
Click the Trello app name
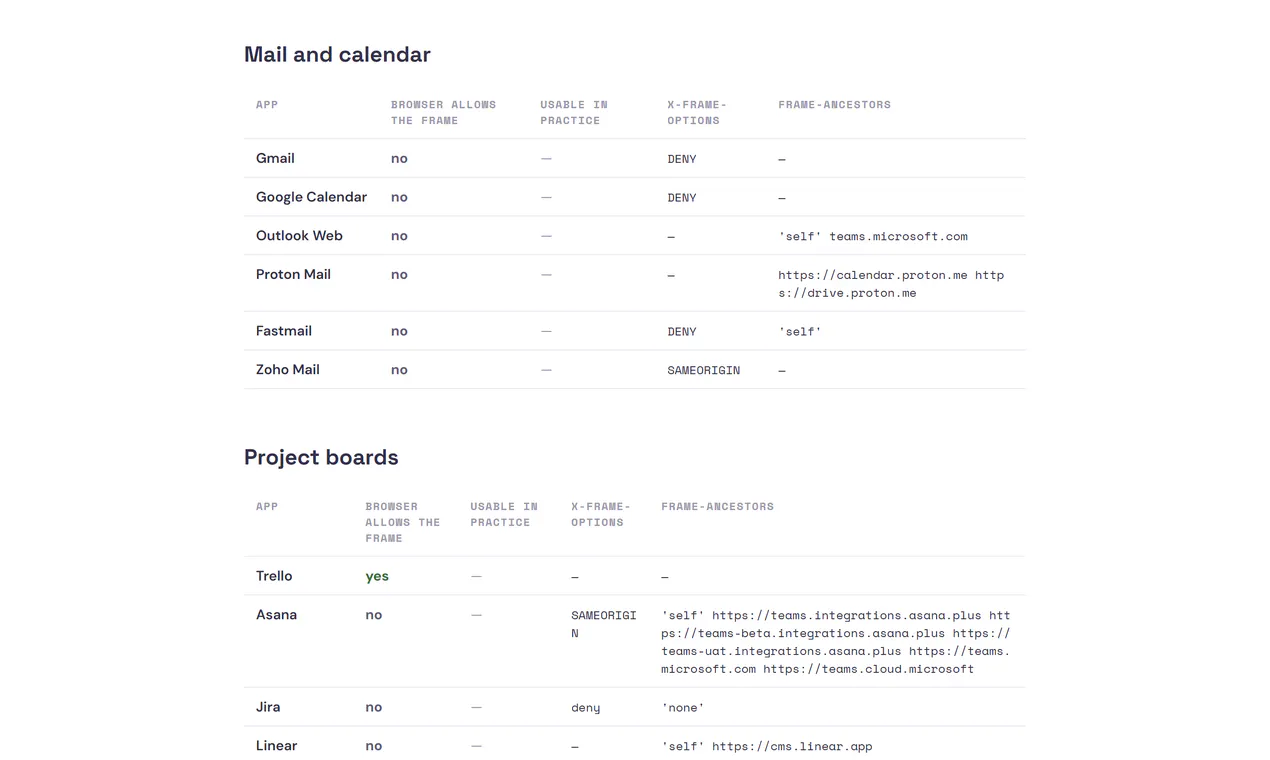[274, 576]
